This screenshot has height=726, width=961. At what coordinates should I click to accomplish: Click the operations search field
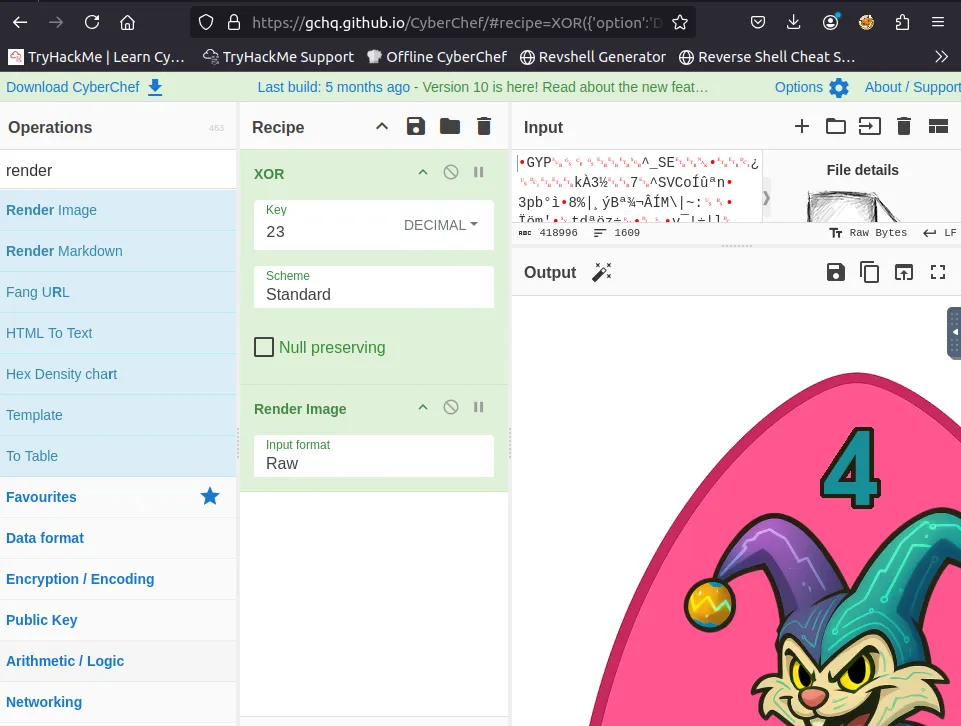[118, 170]
